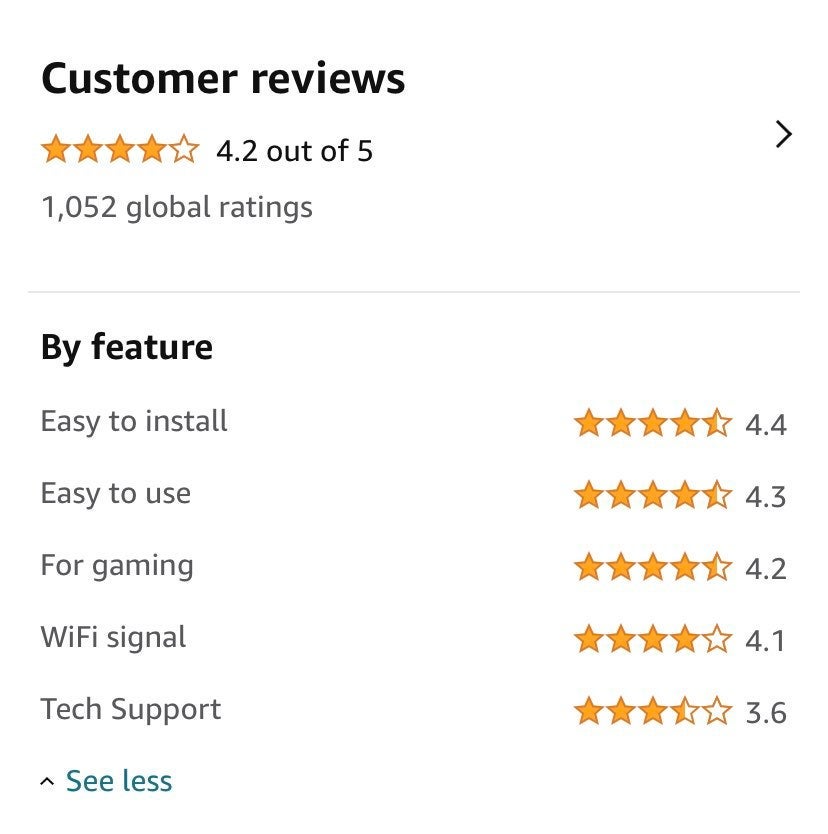
Task: Select the For gaming feature label
Action: (x=117, y=566)
